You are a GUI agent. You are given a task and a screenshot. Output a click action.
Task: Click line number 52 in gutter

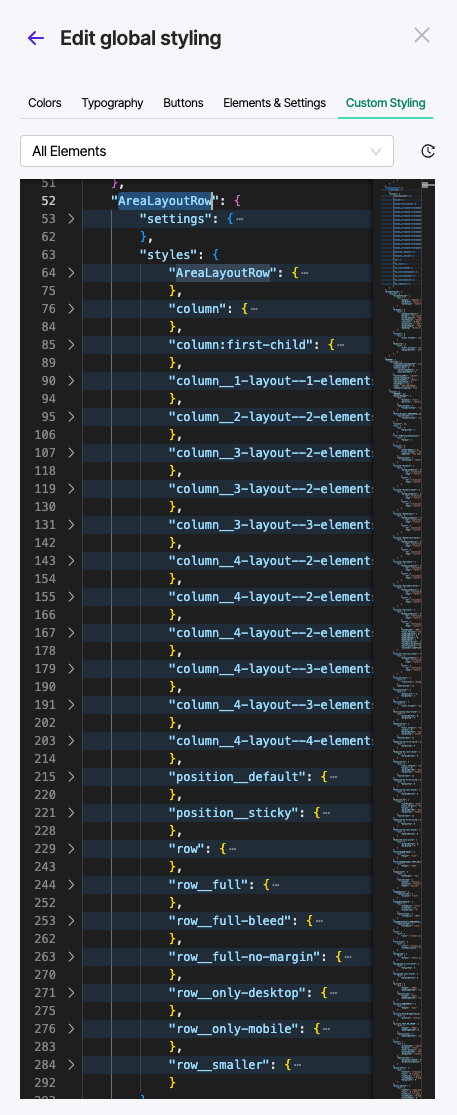48,201
